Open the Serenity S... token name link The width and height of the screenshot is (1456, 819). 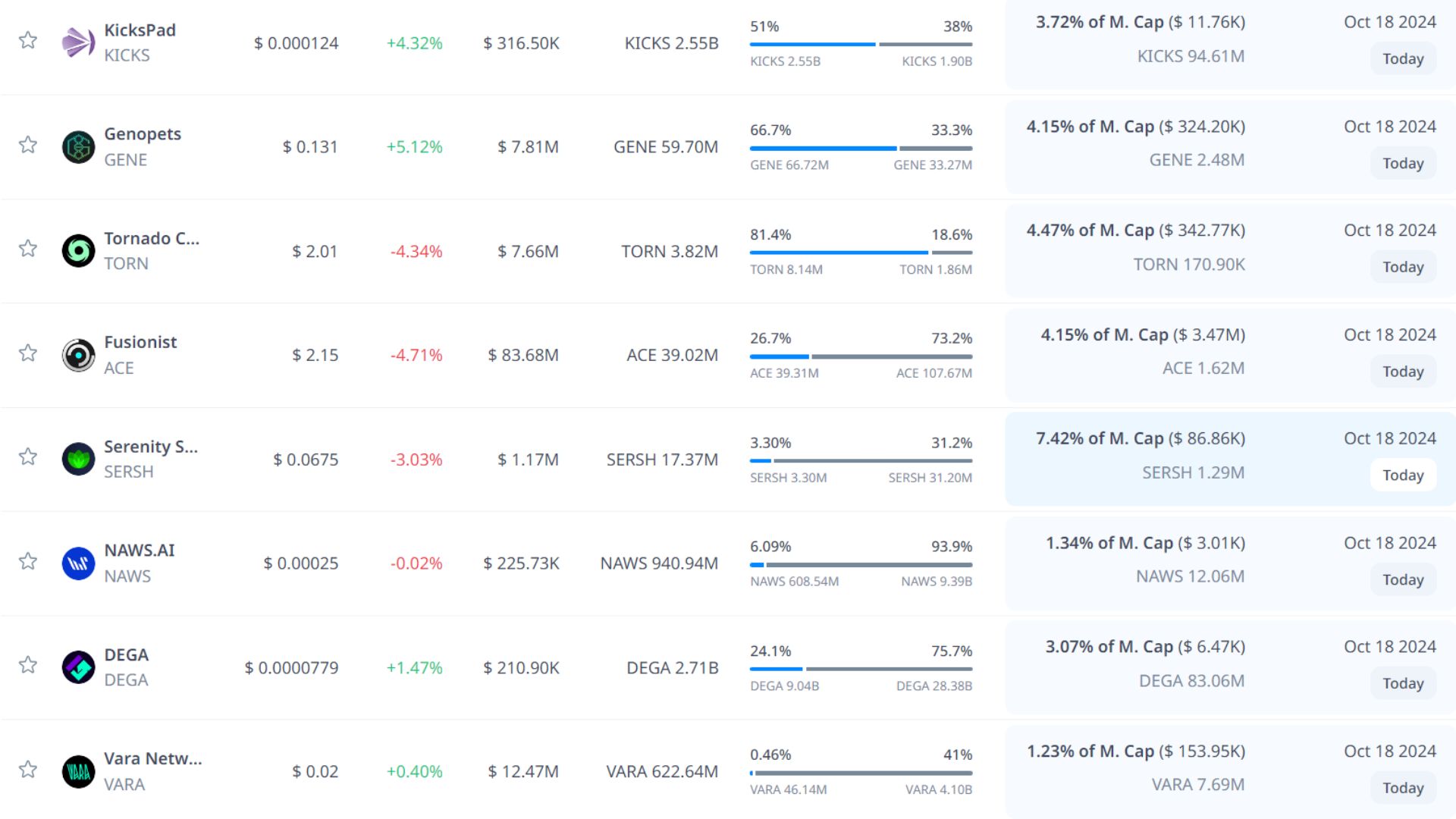pos(150,447)
